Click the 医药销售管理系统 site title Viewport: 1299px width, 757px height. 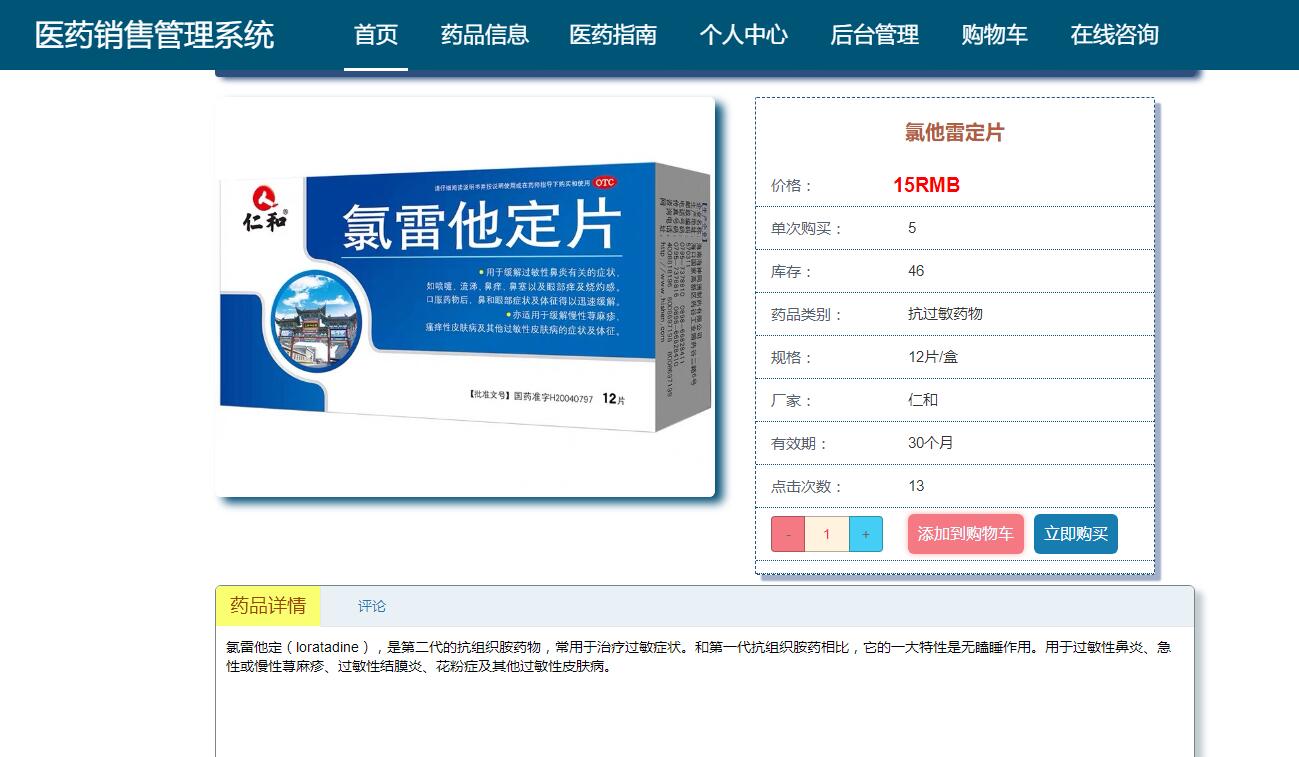pos(154,35)
